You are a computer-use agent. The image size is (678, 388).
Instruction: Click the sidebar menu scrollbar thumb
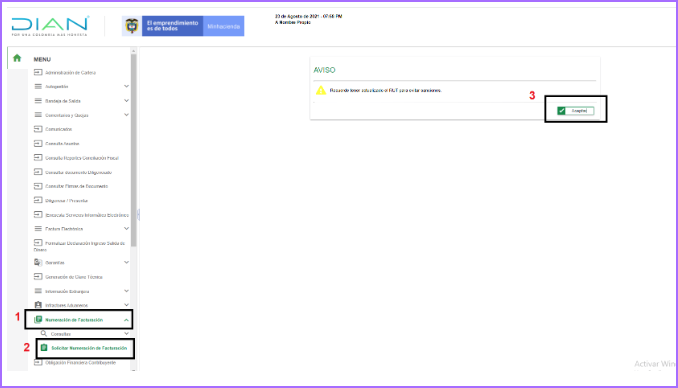134,150
